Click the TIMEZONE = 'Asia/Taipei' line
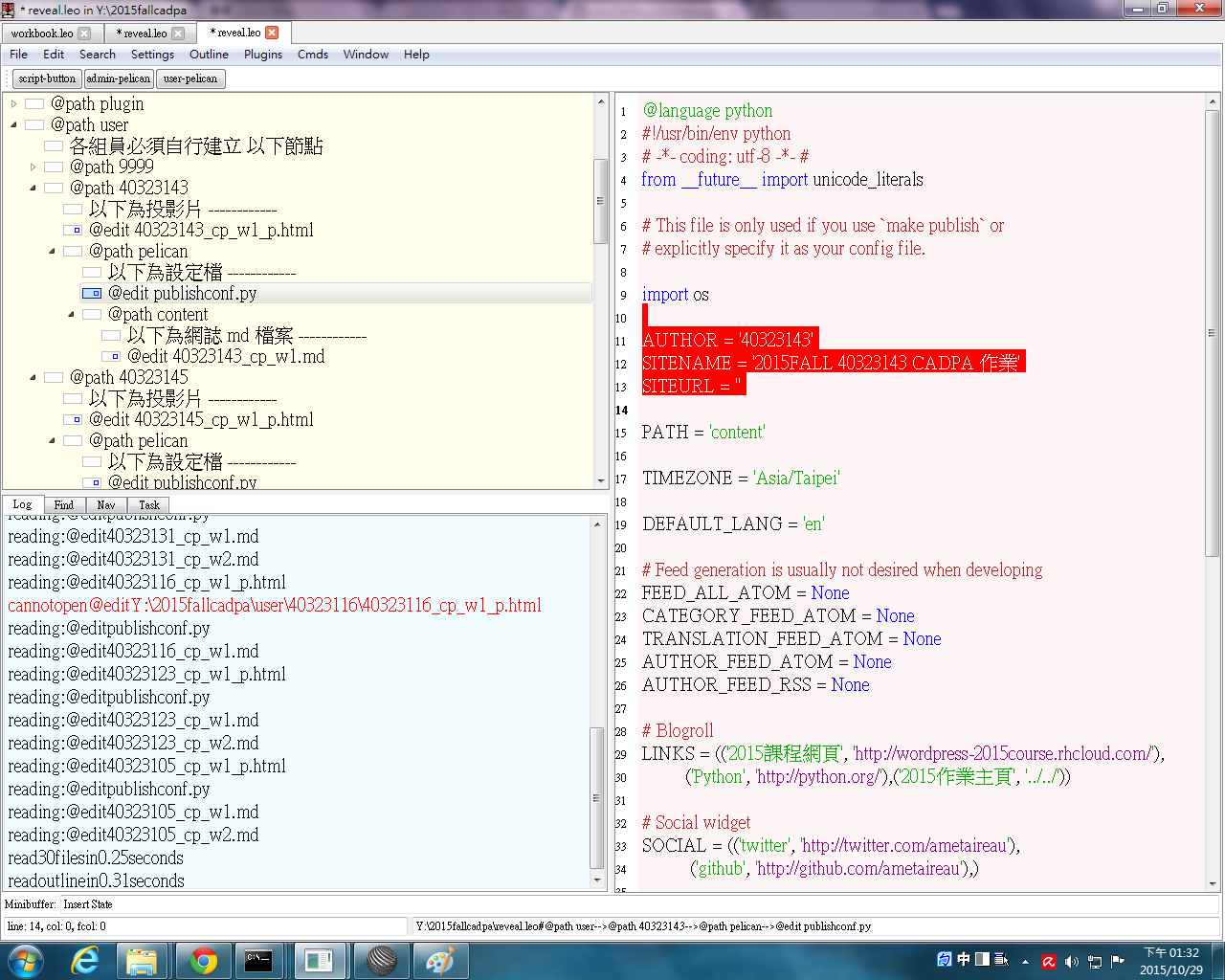Screen dimensions: 1225x980 pos(742,478)
